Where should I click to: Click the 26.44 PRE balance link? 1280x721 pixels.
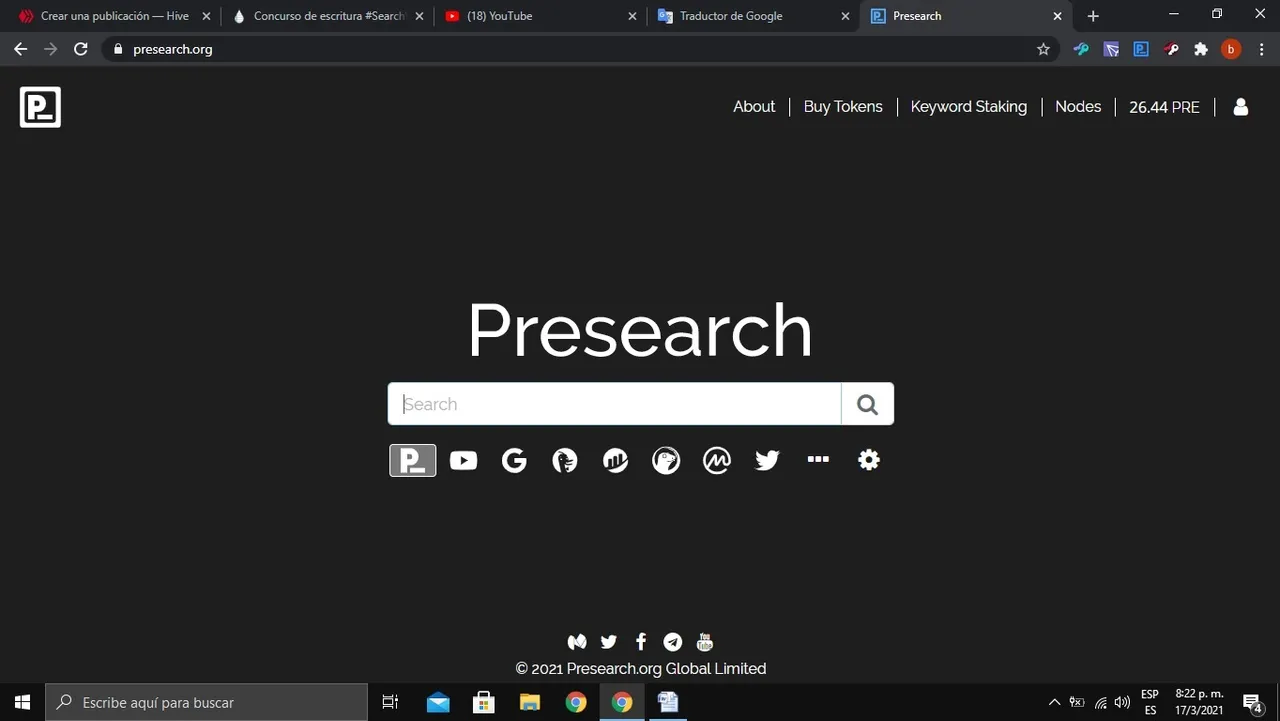pyautogui.click(x=1164, y=107)
